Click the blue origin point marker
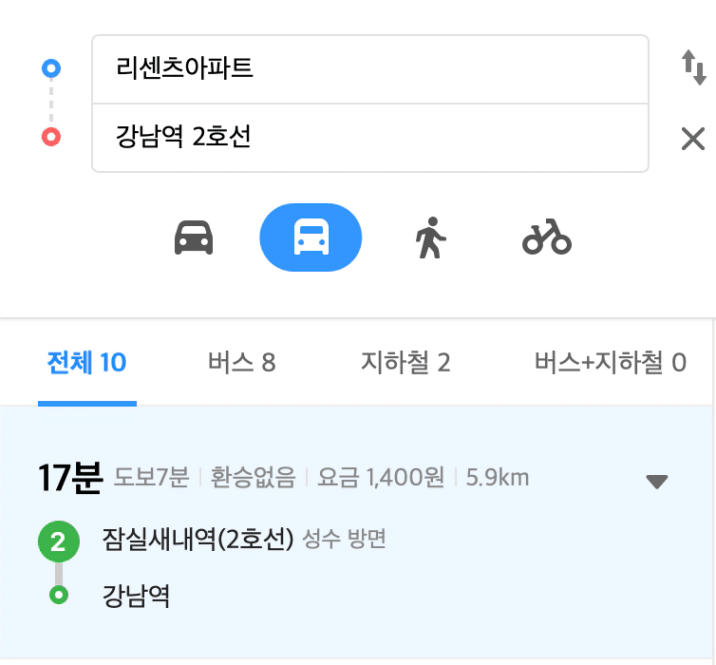 (51, 69)
